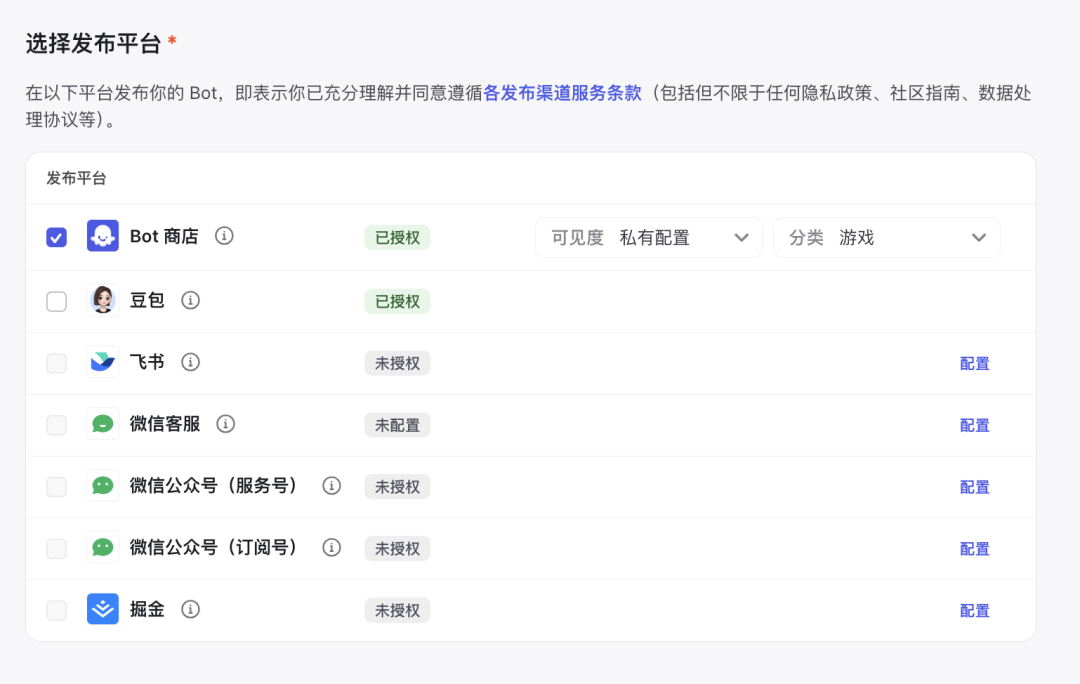The width and height of the screenshot is (1080, 684).
Task: Click the 掘金 platform logo
Action: pyautogui.click(x=103, y=609)
